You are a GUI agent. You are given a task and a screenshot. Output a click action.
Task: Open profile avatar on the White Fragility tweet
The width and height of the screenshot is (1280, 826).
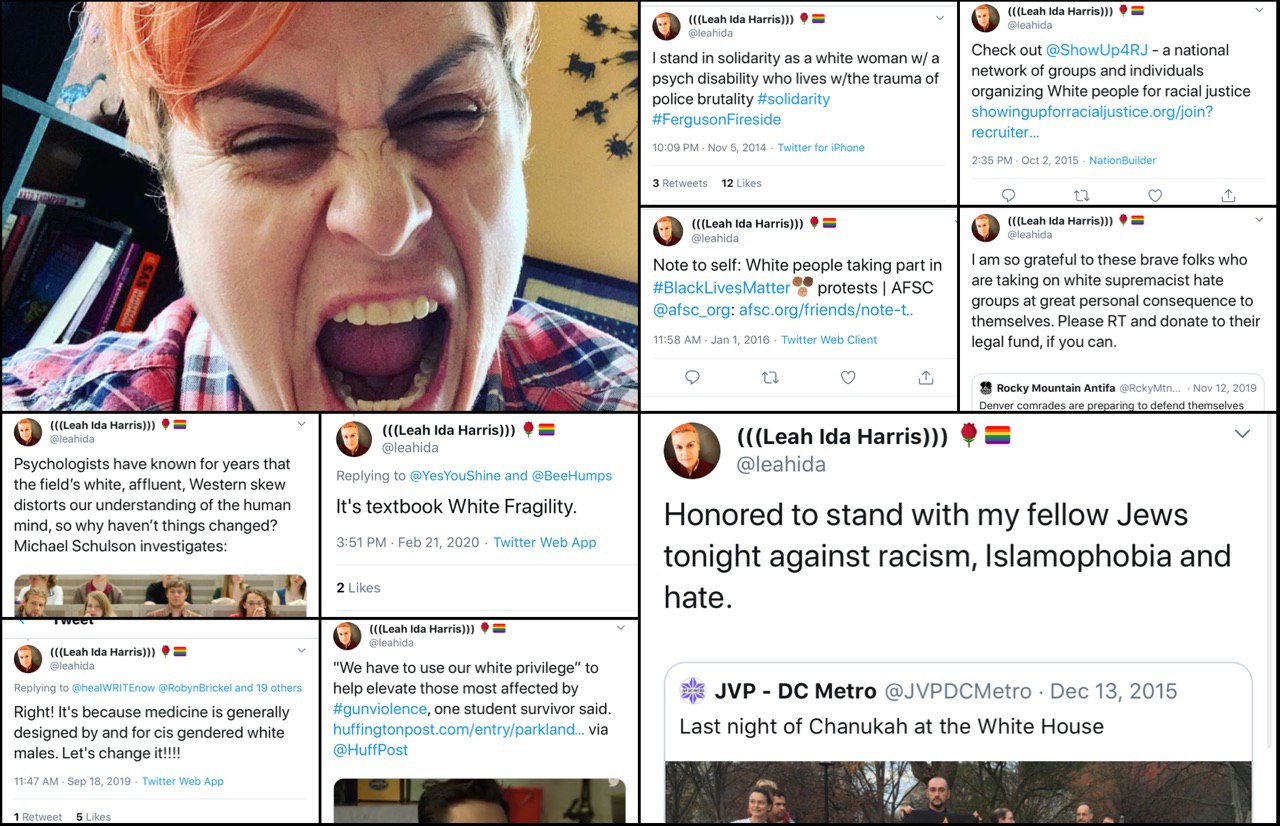coord(353,438)
